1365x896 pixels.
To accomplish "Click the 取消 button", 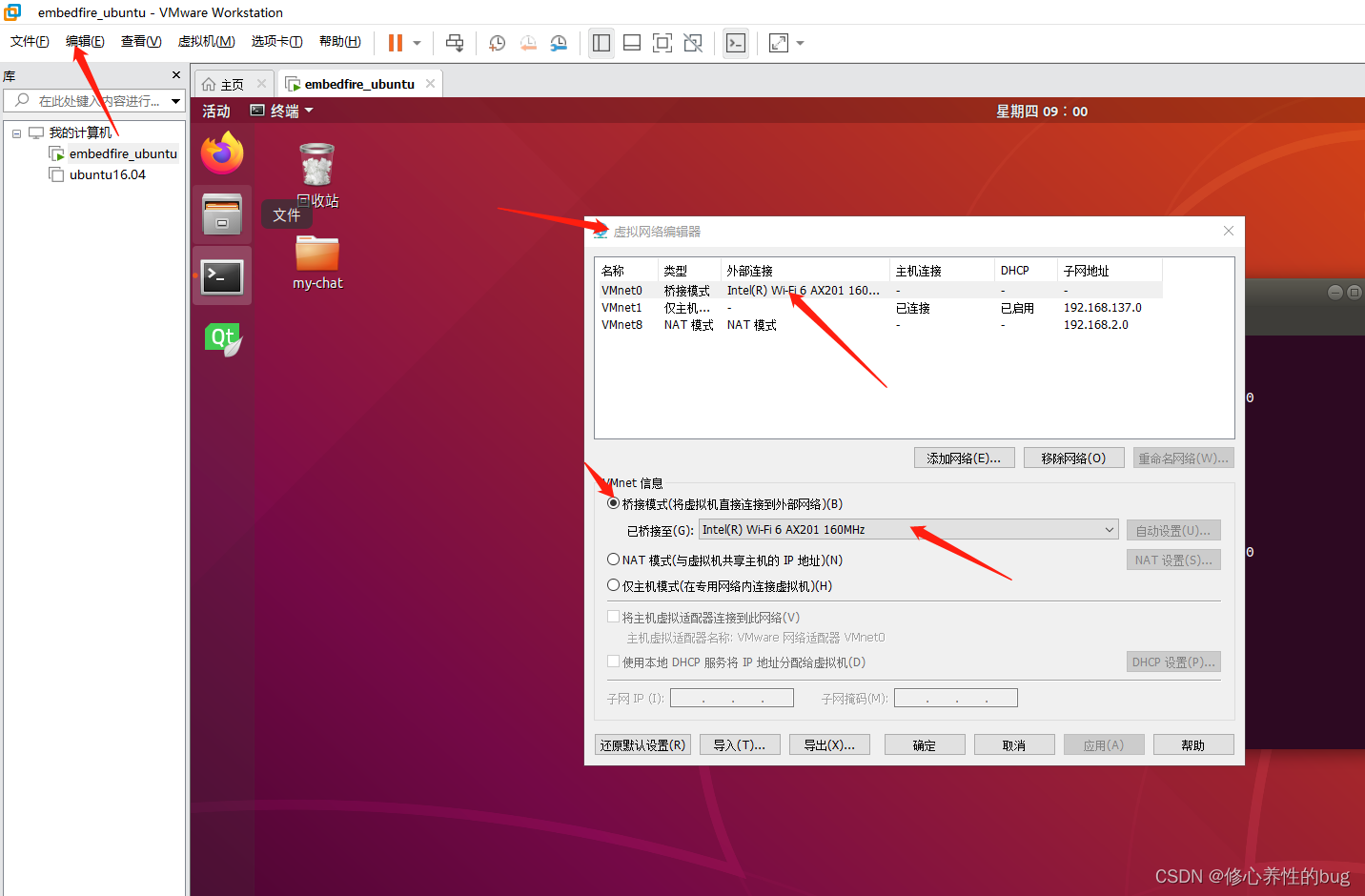I will click(1014, 744).
